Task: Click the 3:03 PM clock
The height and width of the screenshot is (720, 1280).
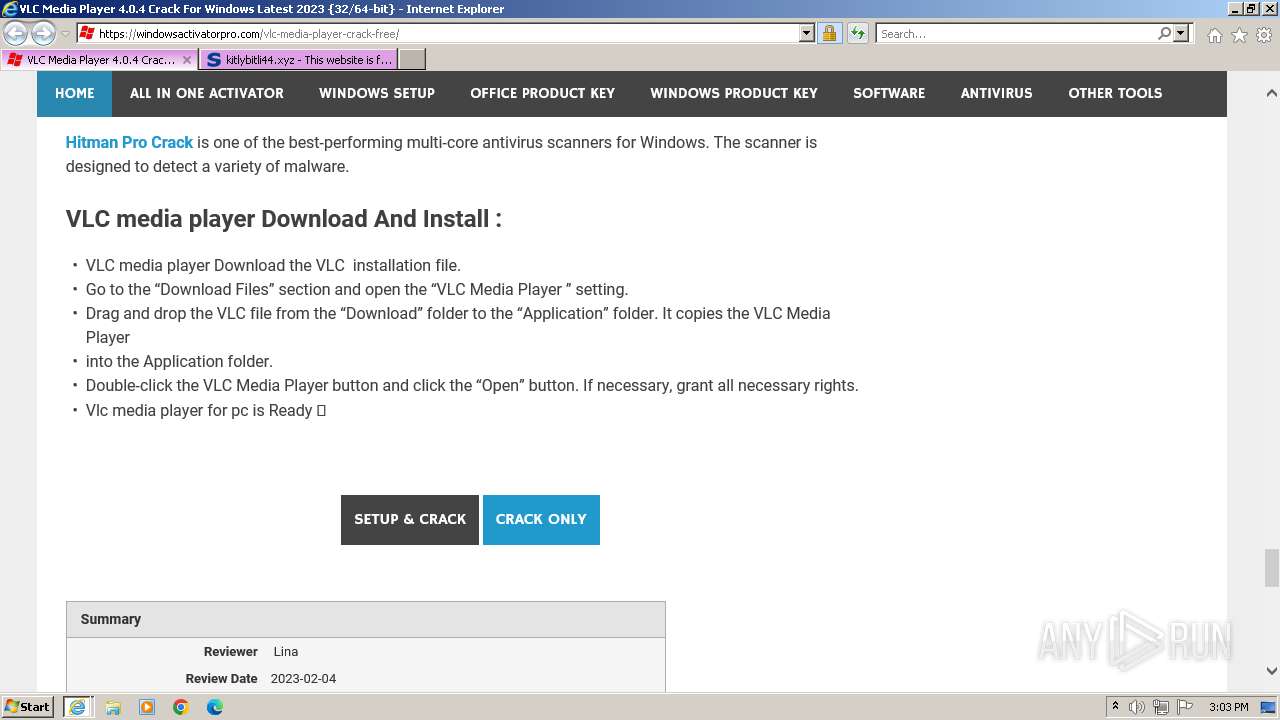Action: click(1228, 707)
